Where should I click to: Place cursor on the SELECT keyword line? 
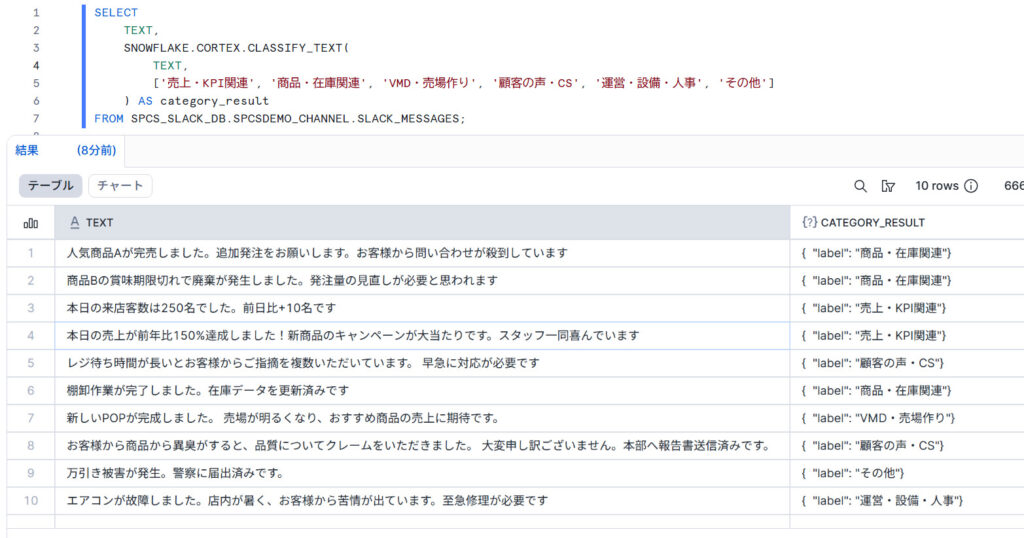pos(116,12)
